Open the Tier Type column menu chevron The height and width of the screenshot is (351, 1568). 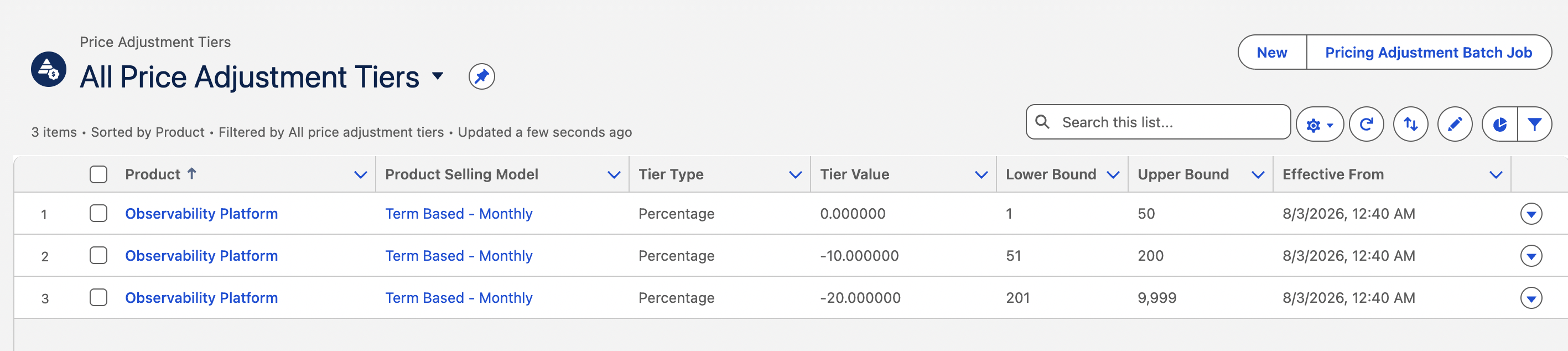tap(795, 175)
